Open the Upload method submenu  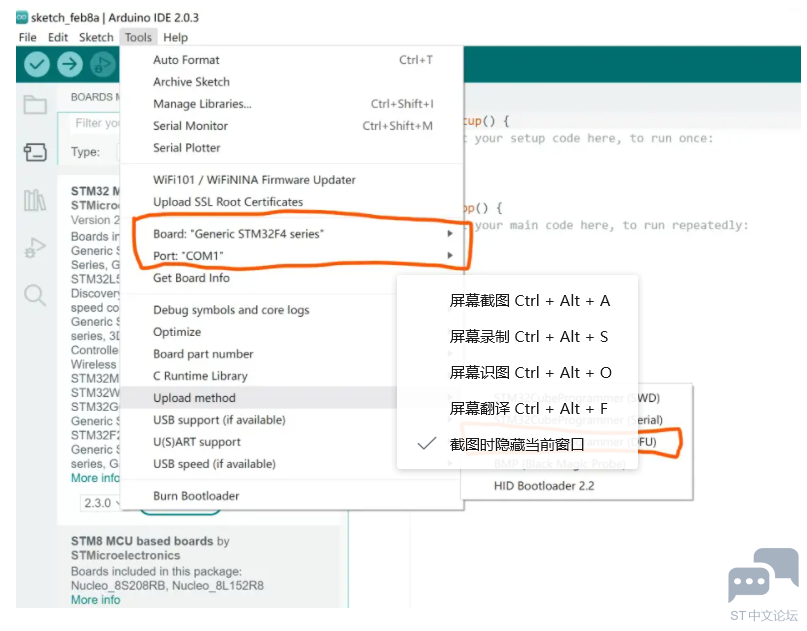click(259, 398)
